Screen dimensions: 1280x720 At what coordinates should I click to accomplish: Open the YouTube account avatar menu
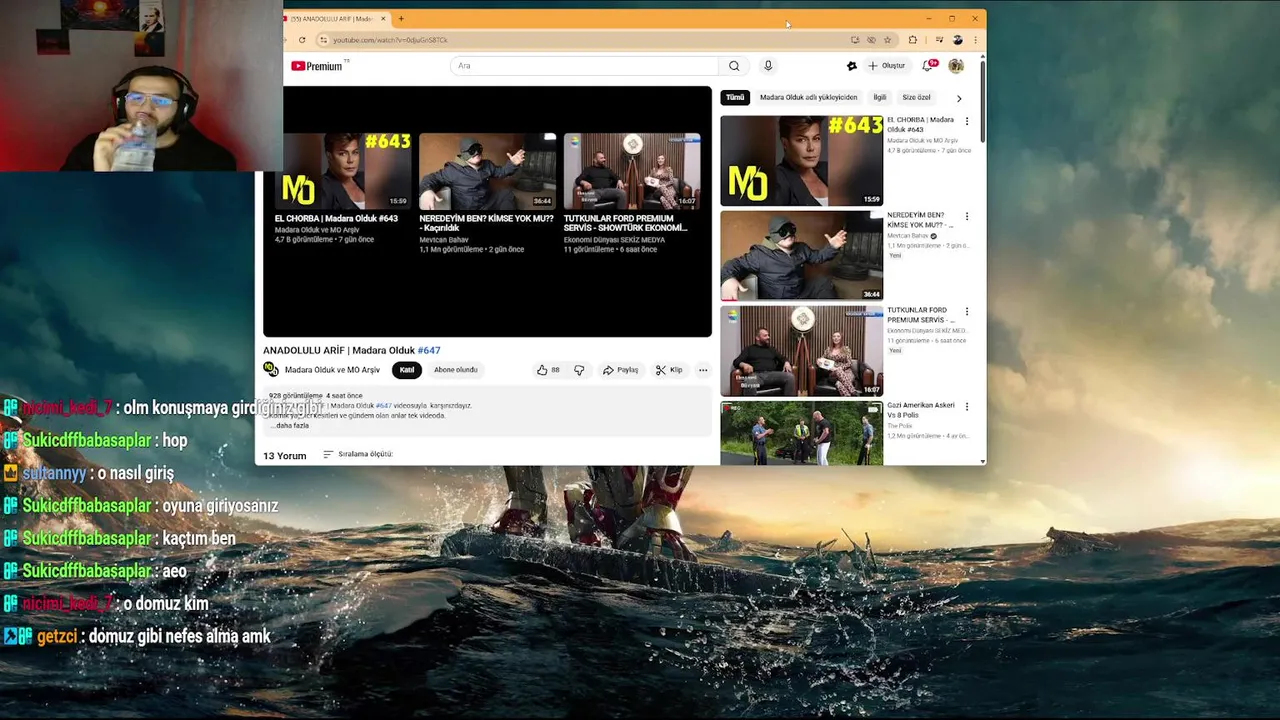(x=956, y=66)
